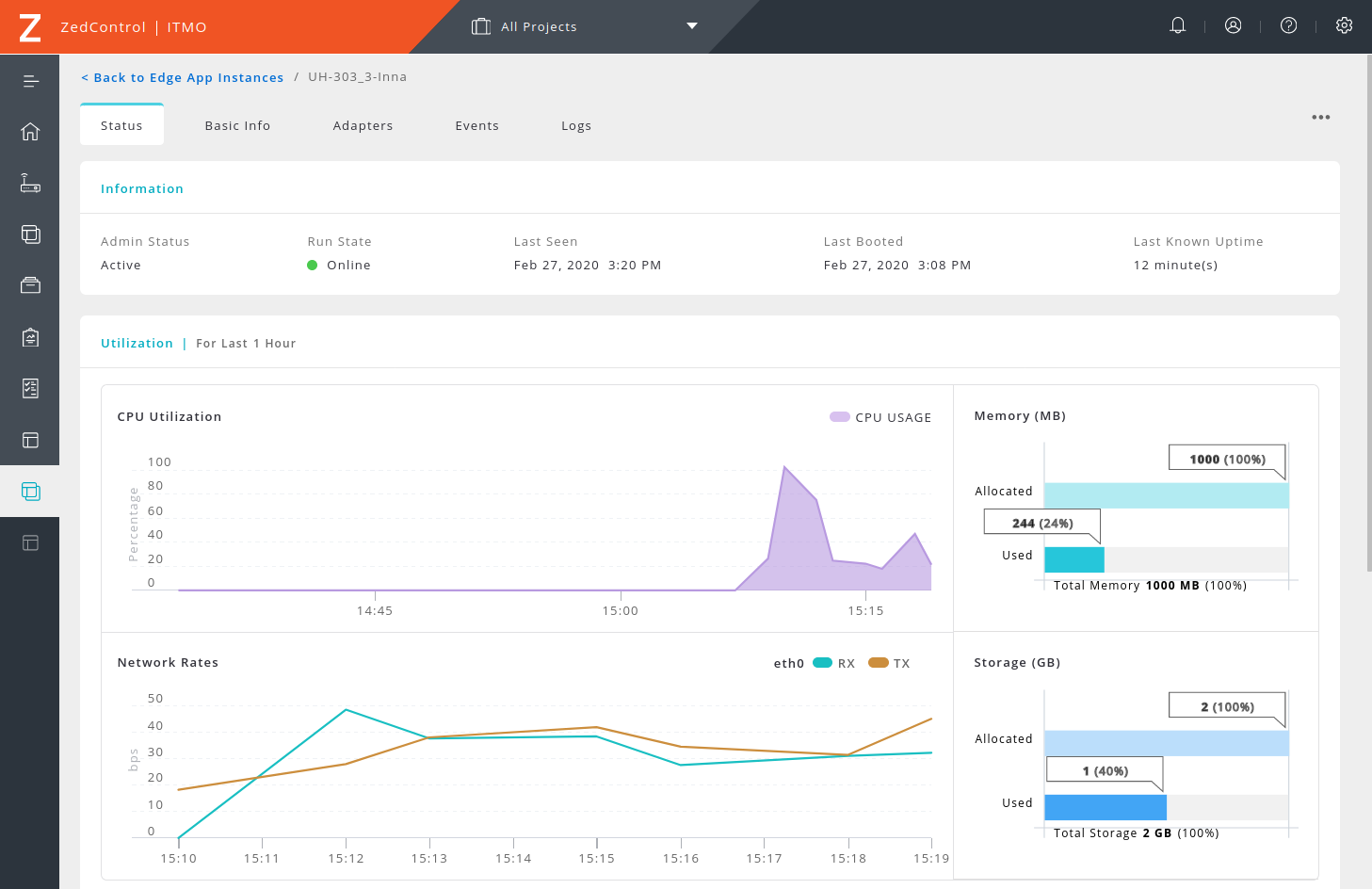This screenshot has width=1372, height=889.
Task: Open notifications bell icon
Action: pyautogui.click(x=1177, y=26)
